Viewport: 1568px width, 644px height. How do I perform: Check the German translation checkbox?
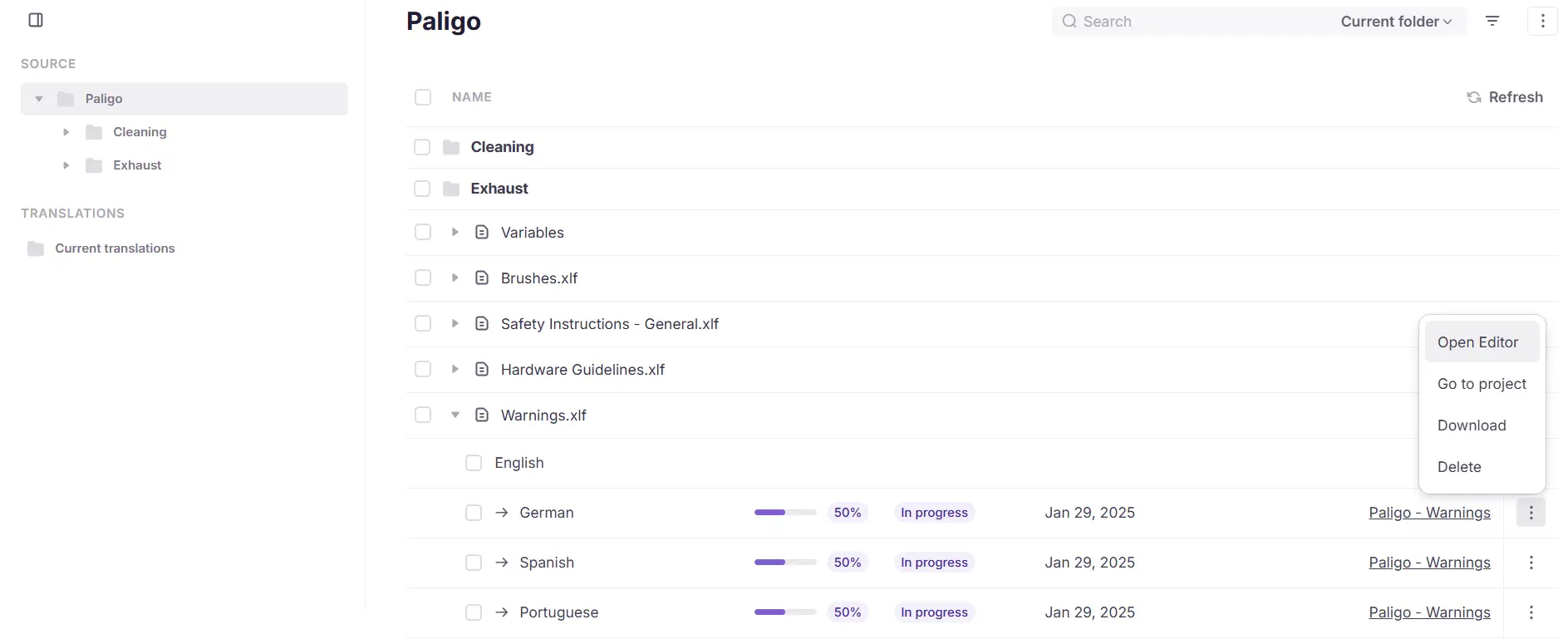point(474,513)
